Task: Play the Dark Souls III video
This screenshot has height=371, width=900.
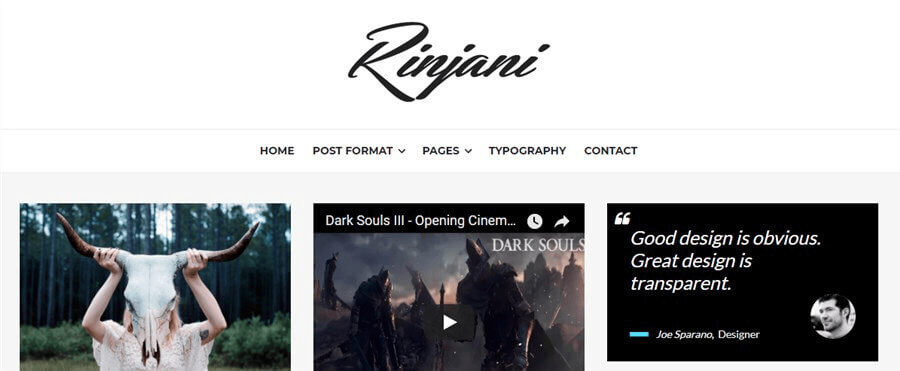Action: [x=449, y=322]
